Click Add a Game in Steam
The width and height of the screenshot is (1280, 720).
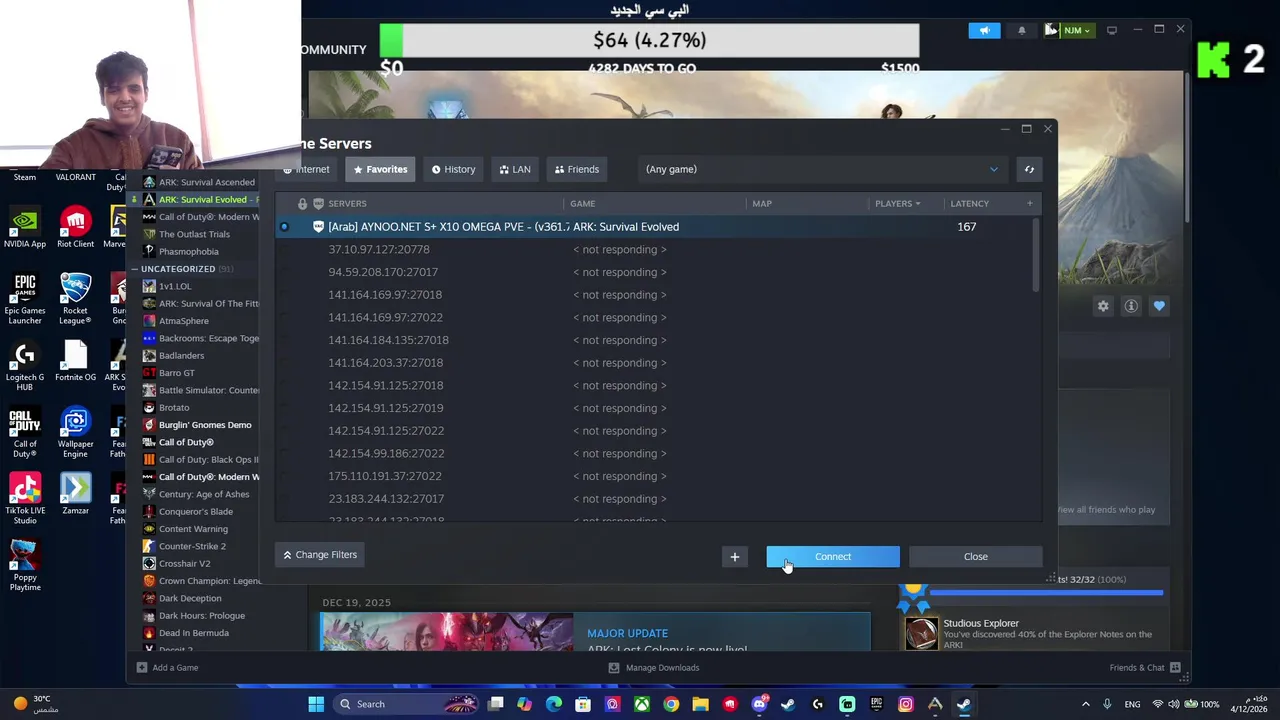[167, 668]
